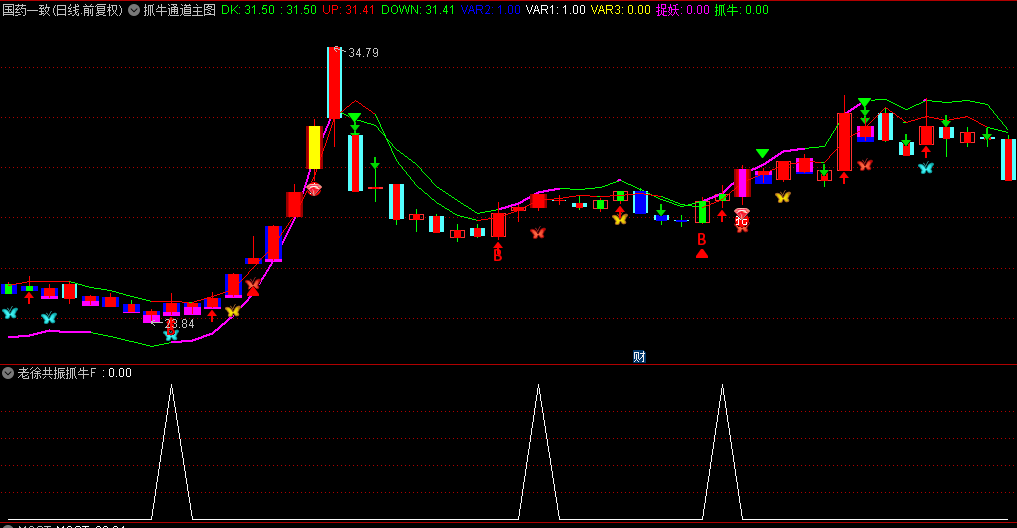This screenshot has width=1017, height=528.
Task: Click the money bag icon above the right-side B
Action: tap(742, 216)
